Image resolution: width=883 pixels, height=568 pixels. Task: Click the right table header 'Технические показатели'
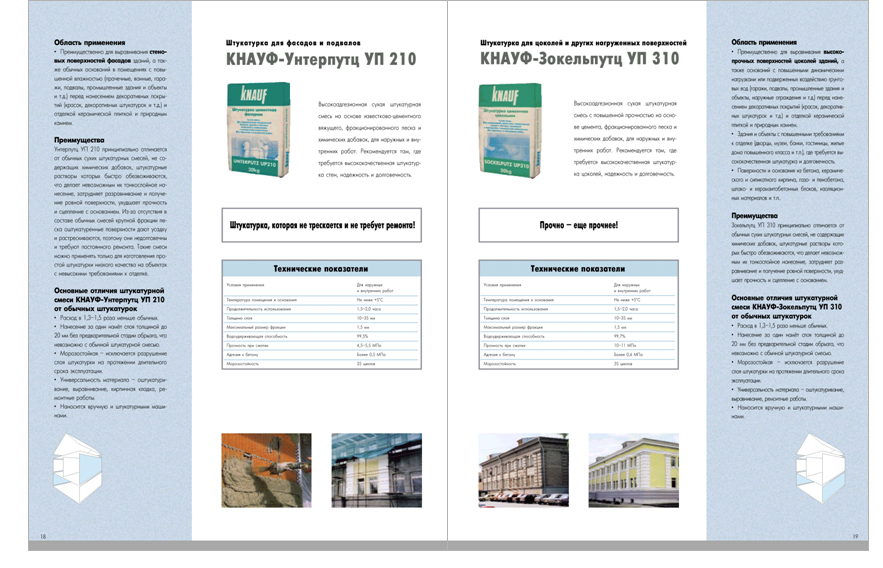pyautogui.click(x=578, y=269)
